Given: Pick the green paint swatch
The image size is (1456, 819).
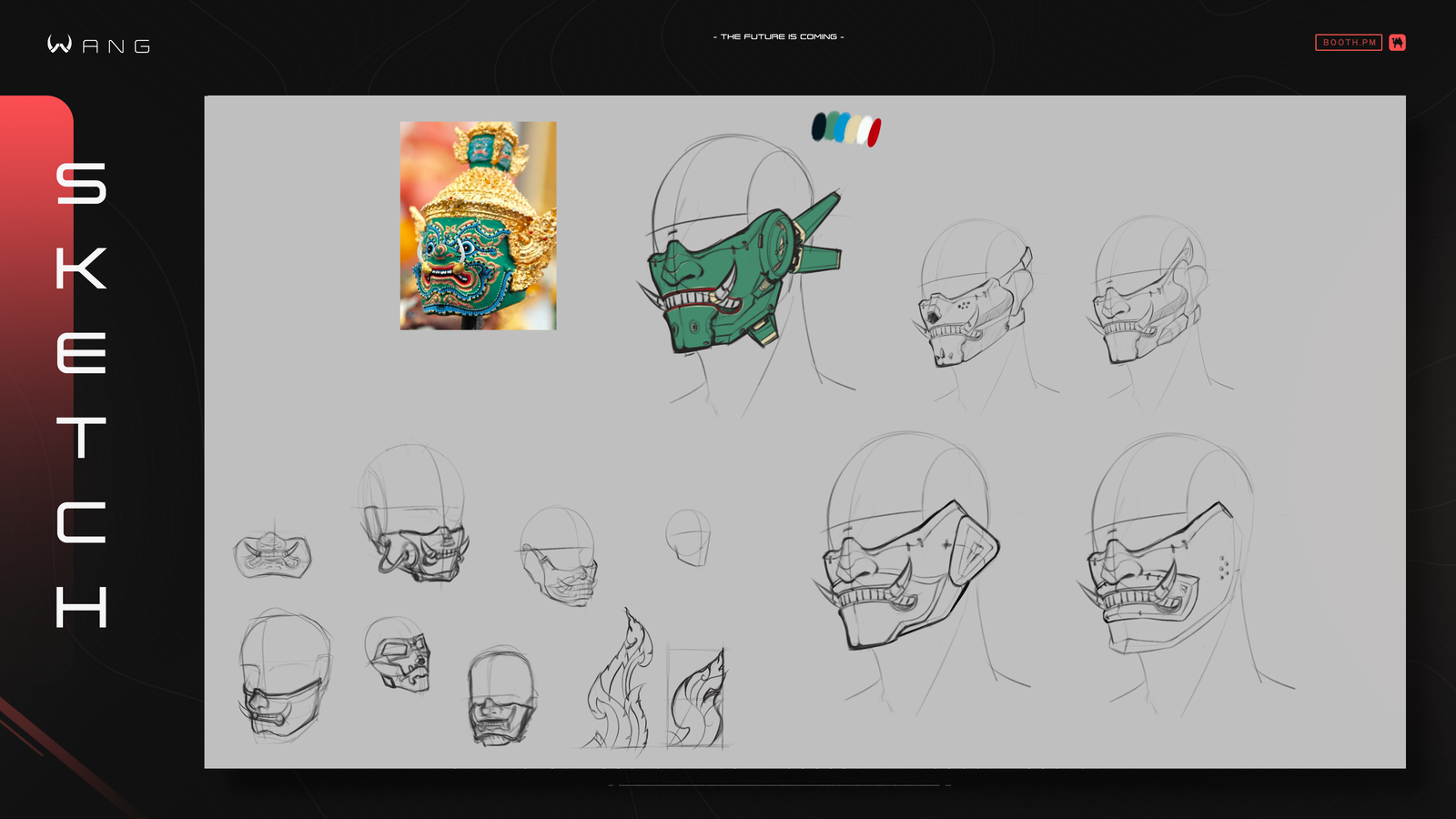Looking at the screenshot, I should click(x=831, y=127).
